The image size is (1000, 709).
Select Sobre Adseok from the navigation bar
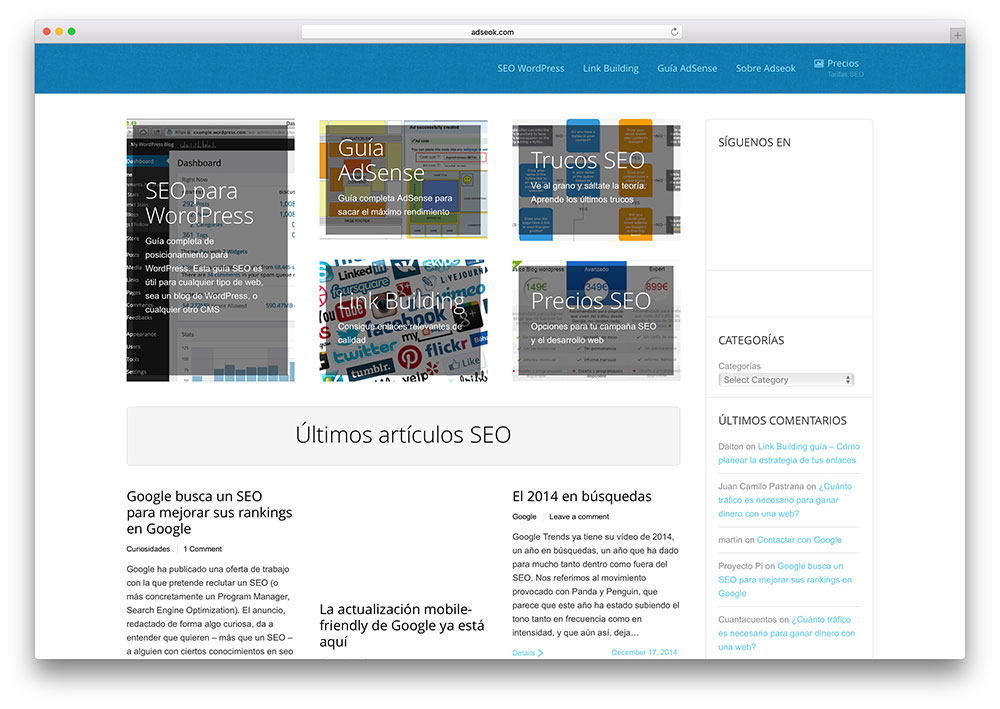pyautogui.click(x=765, y=68)
